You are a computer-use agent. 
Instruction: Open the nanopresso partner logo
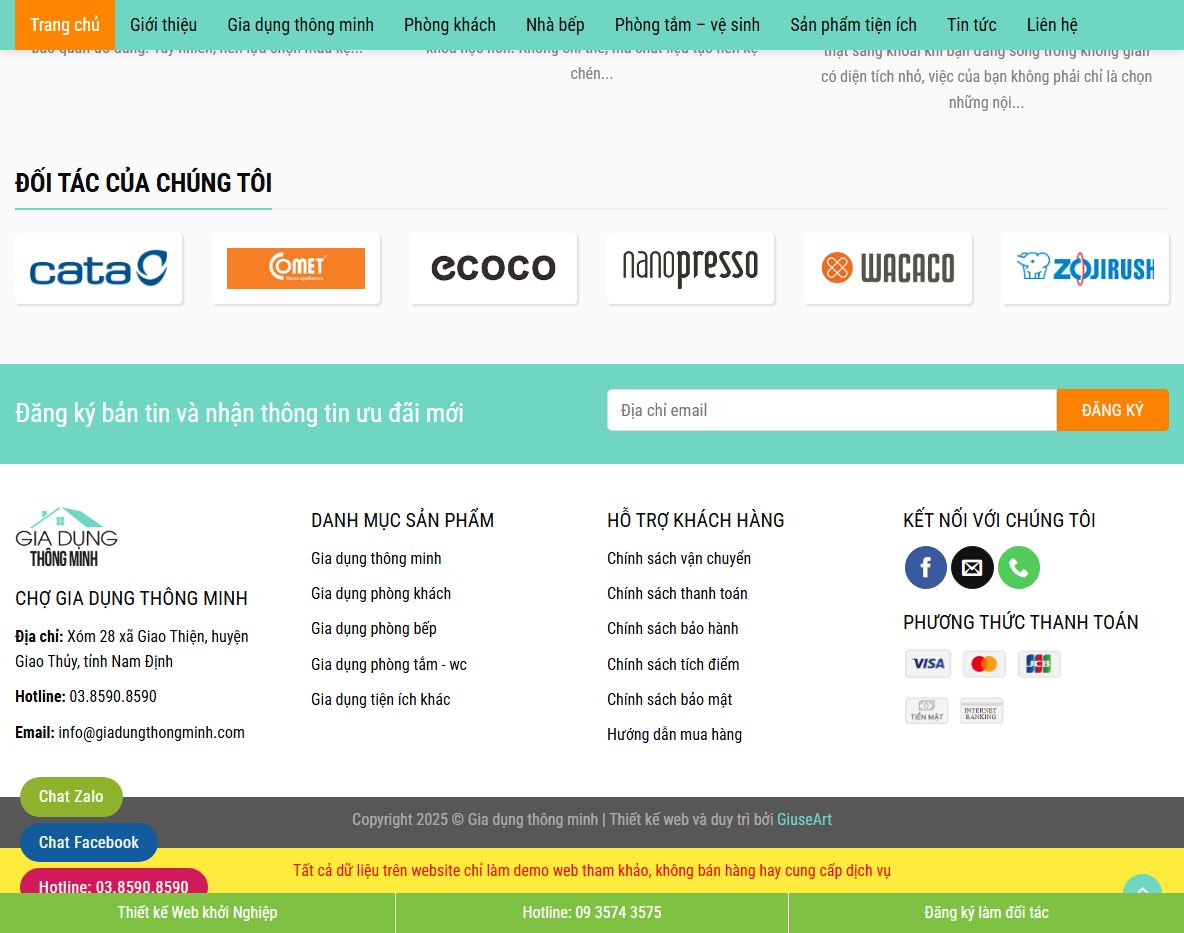coord(690,269)
